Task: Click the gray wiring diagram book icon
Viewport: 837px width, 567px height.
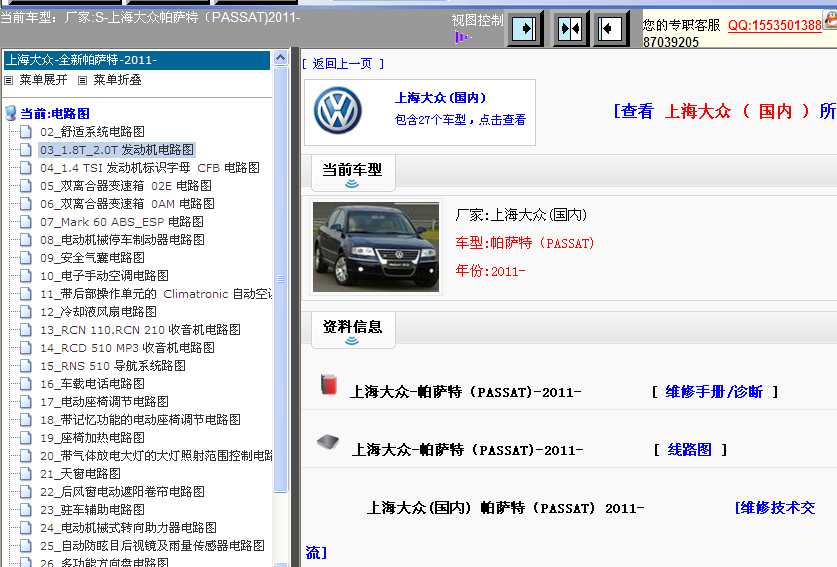Action: [x=328, y=442]
